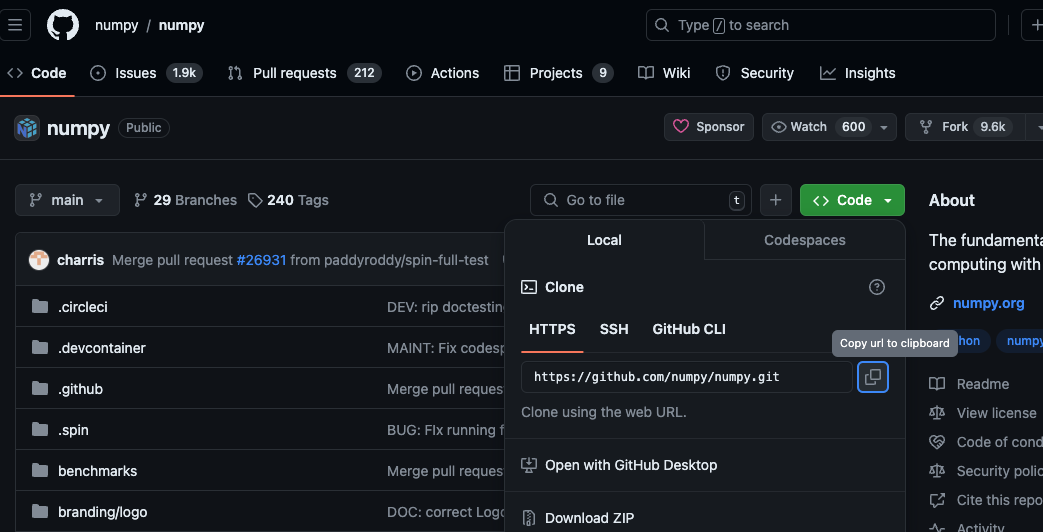The image size is (1043, 532).
Task: Open clone help question mark icon
Action: [877, 287]
